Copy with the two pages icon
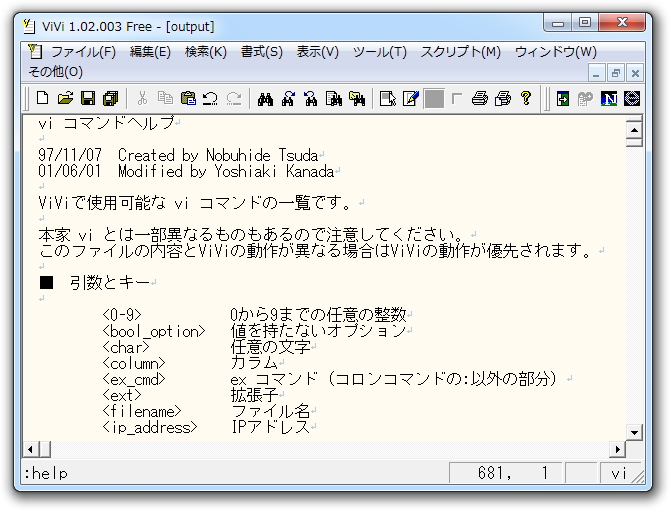670x511 pixels. click(165, 99)
